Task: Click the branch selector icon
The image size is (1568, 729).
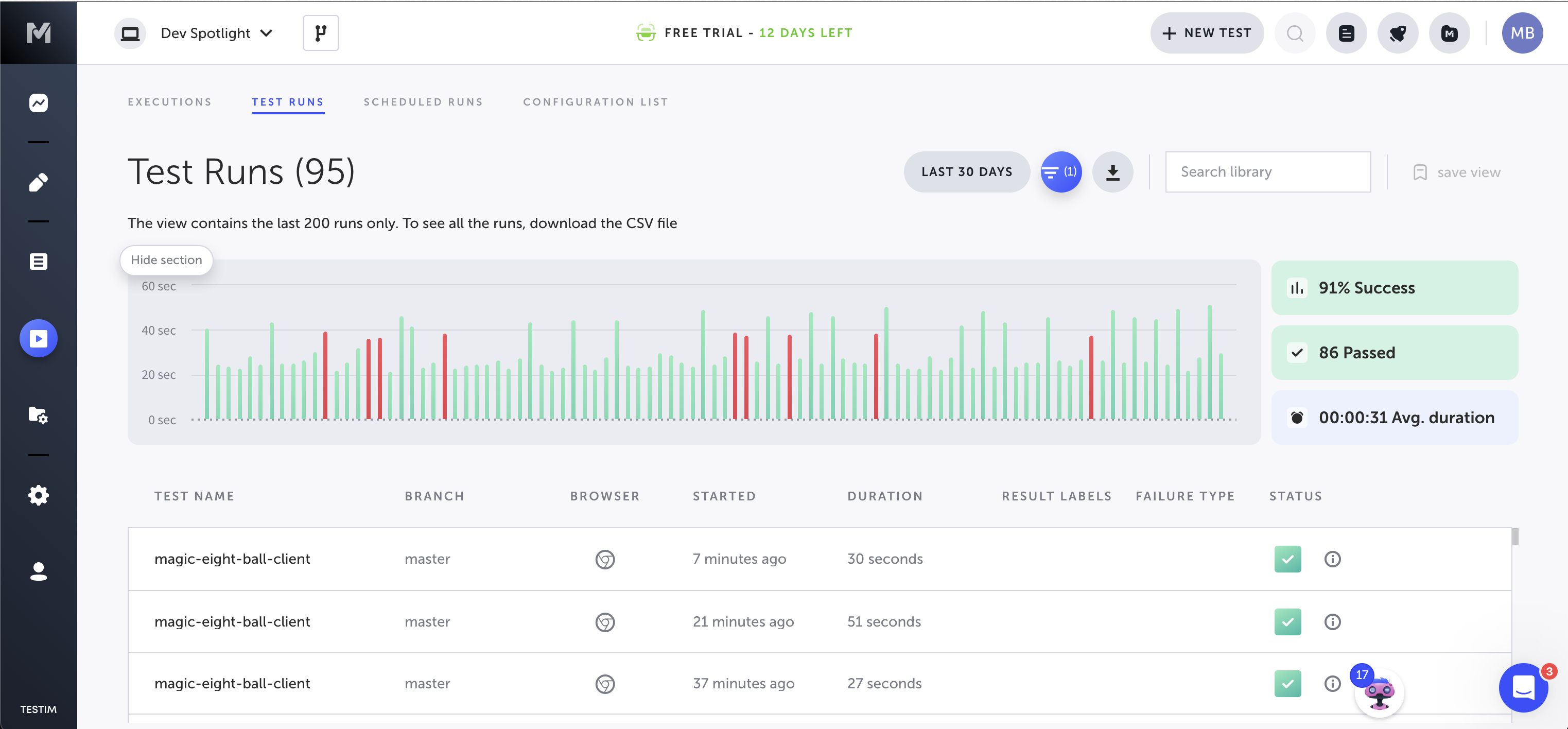Action: pos(321,33)
